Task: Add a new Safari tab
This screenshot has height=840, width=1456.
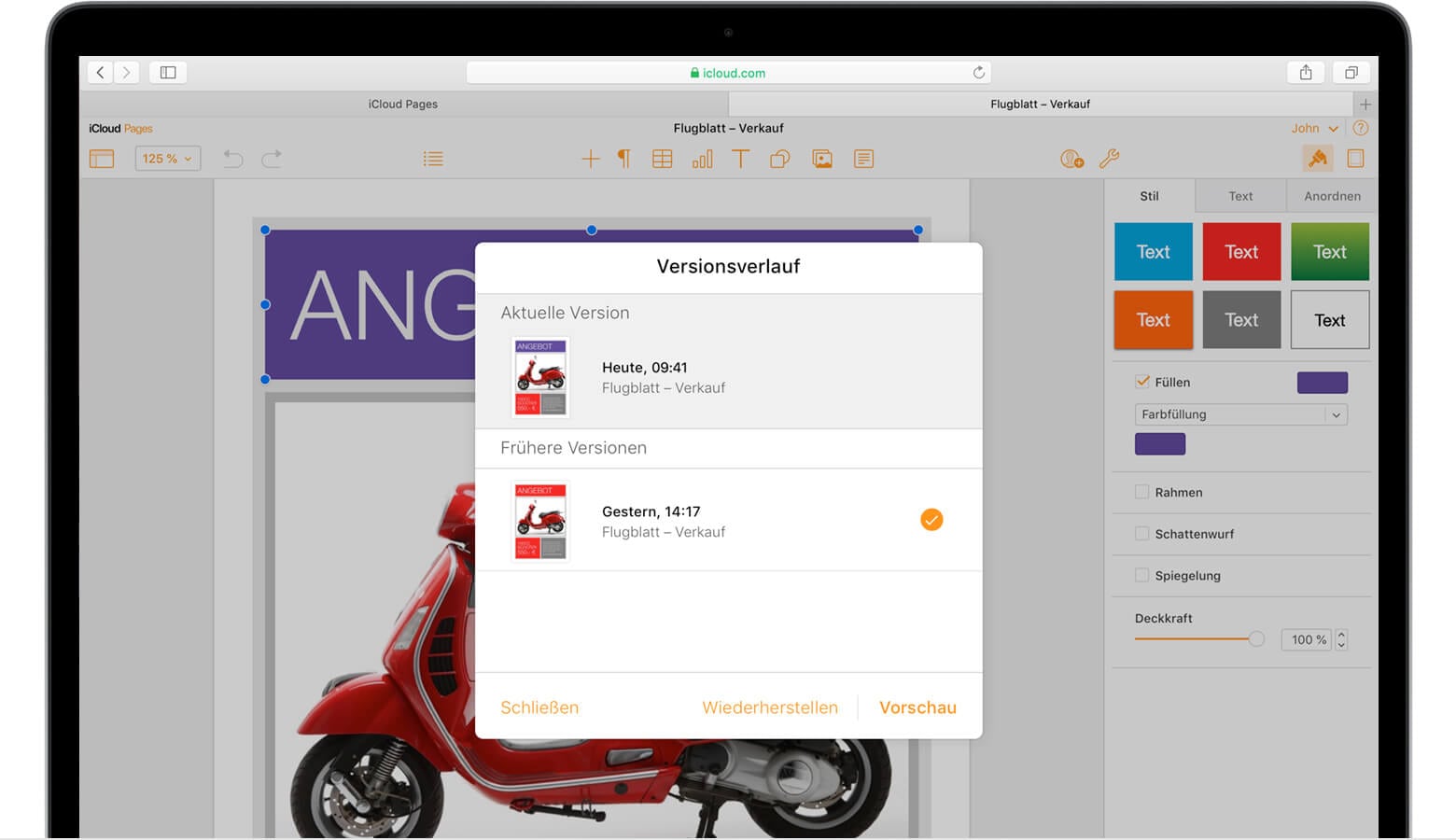Action: pyautogui.click(x=1365, y=104)
